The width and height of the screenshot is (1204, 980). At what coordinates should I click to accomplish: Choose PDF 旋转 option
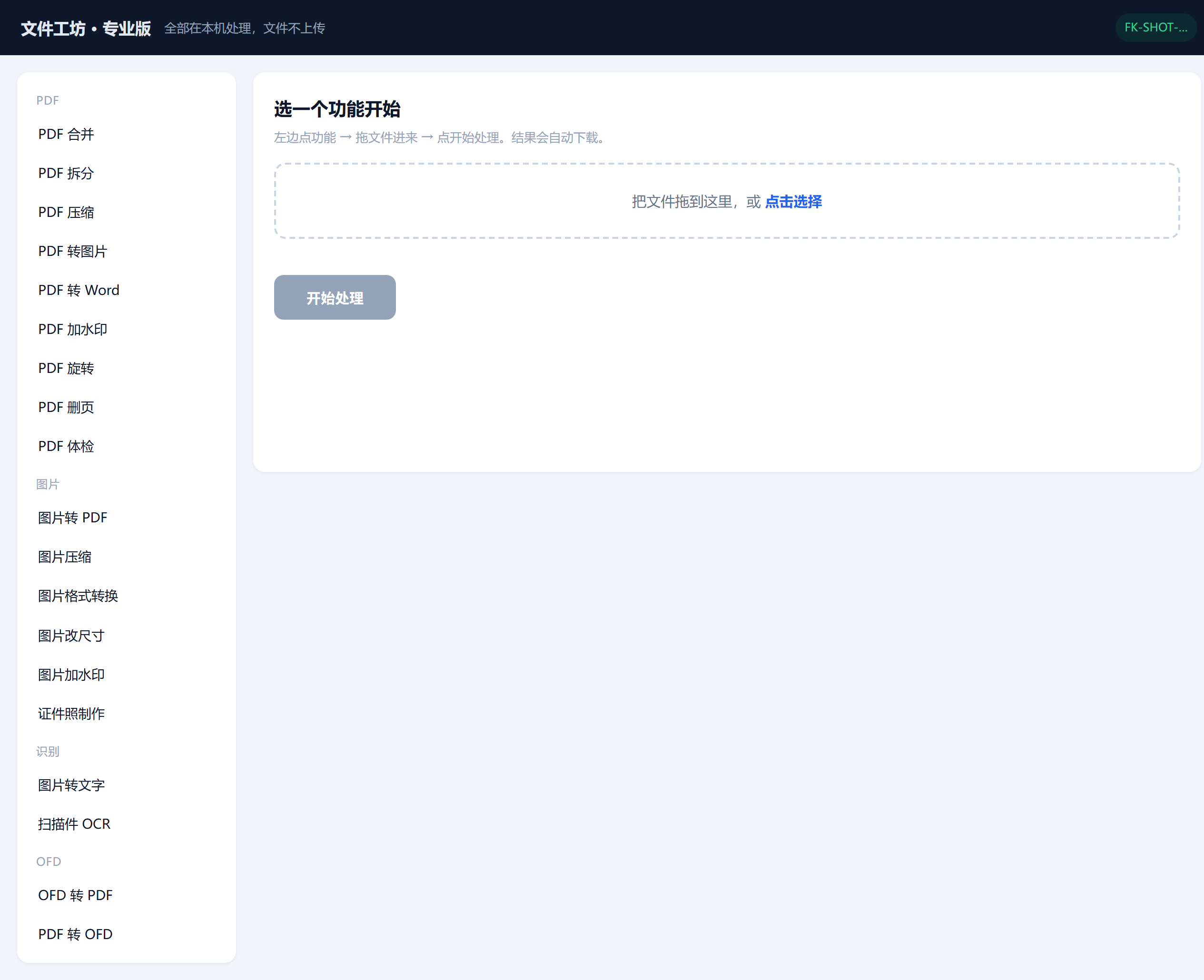[x=127, y=368]
